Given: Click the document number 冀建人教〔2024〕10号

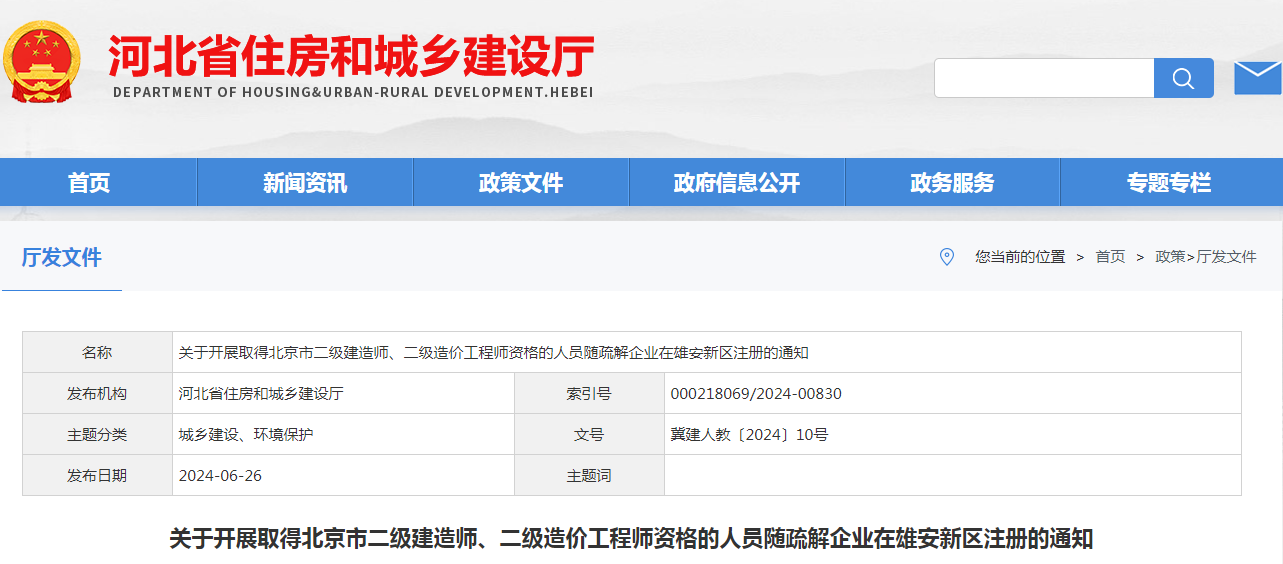Looking at the screenshot, I should pyautogui.click(x=749, y=435).
